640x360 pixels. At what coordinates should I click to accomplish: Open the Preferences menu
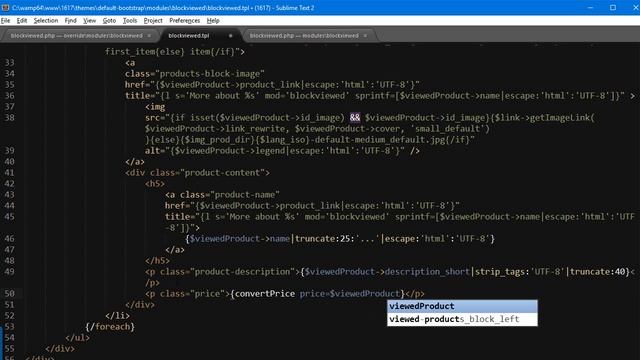point(184,20)
